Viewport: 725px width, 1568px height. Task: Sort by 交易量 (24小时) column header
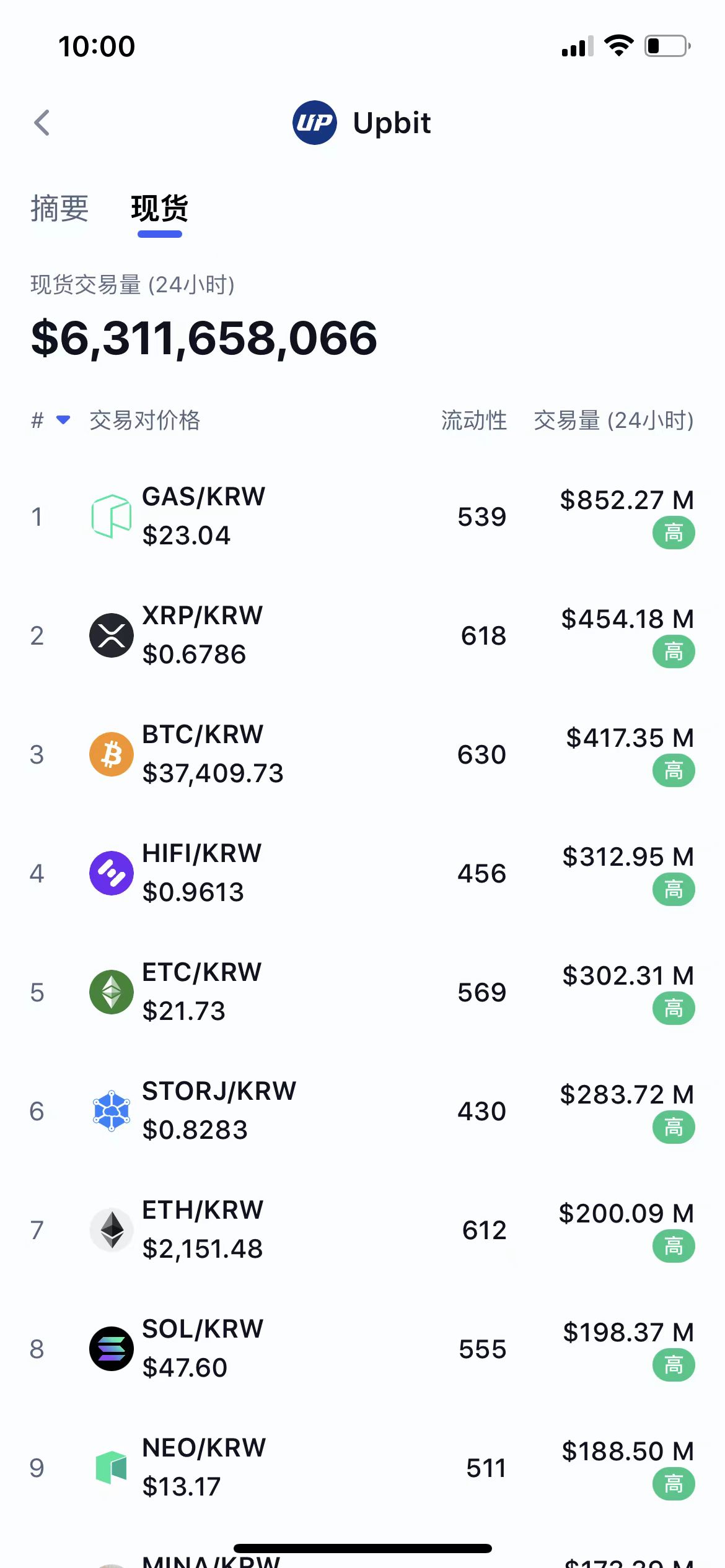coord(613,420)
